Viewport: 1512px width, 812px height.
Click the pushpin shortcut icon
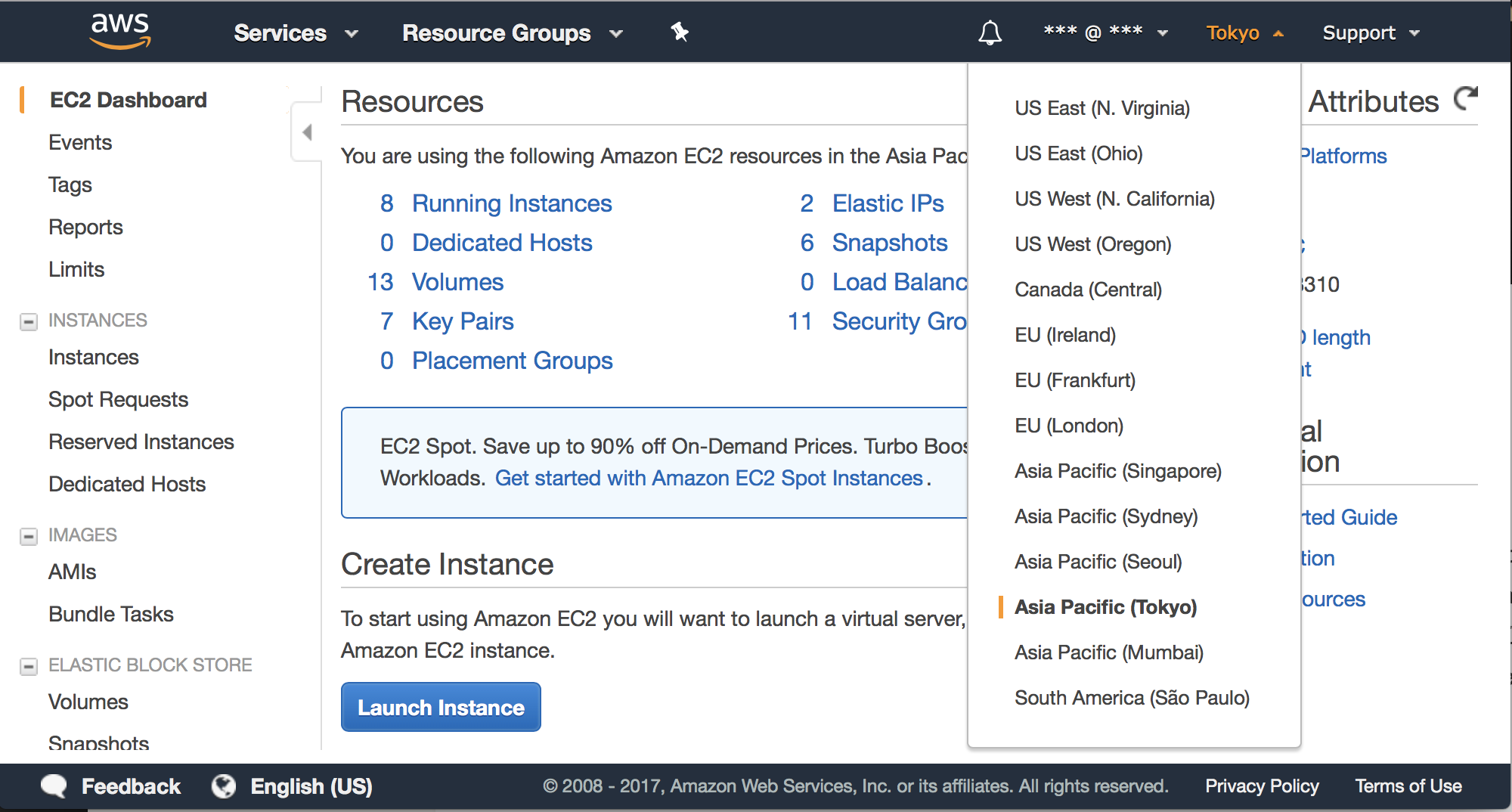pyautogui.click(x=680, y=32)
